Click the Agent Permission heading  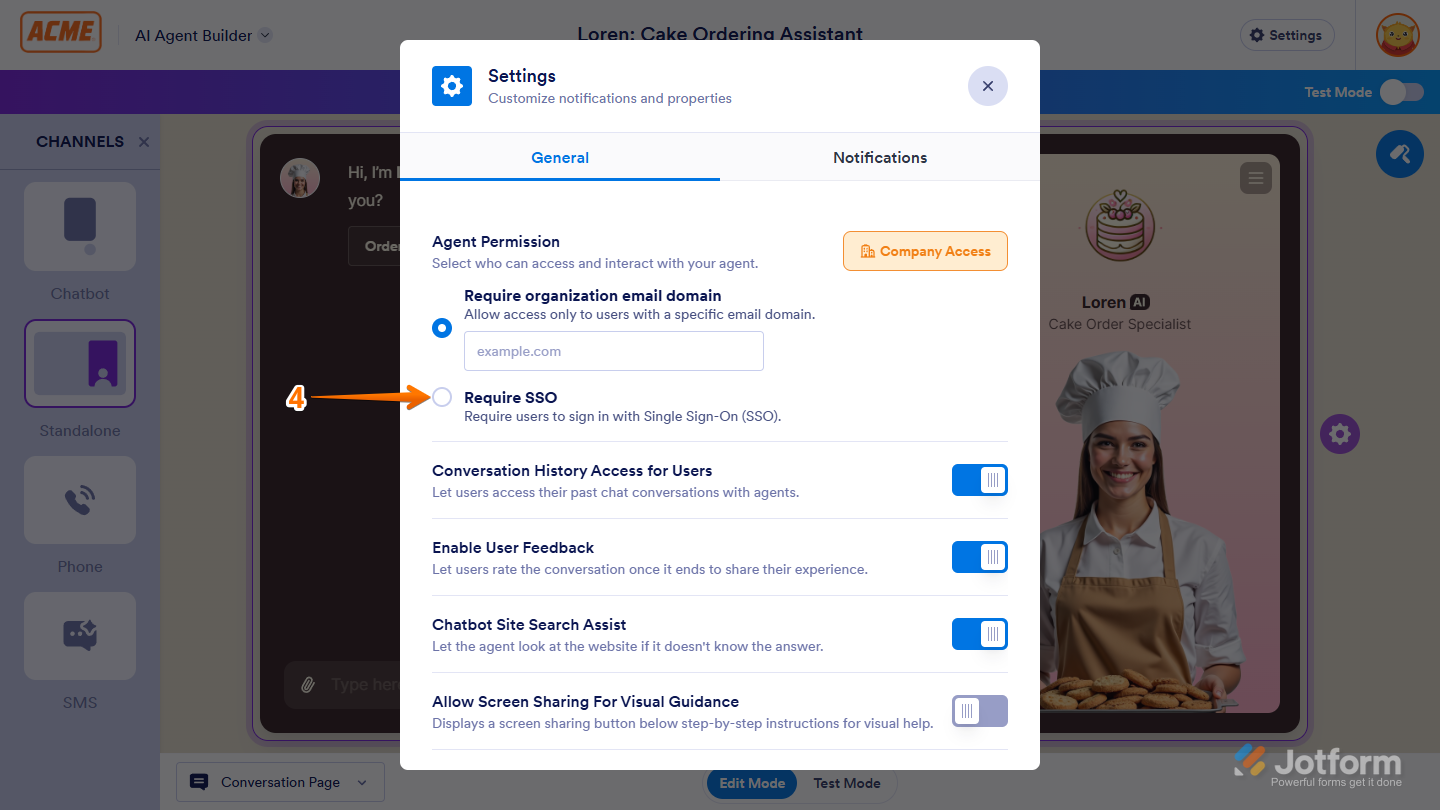pos(496,242)
